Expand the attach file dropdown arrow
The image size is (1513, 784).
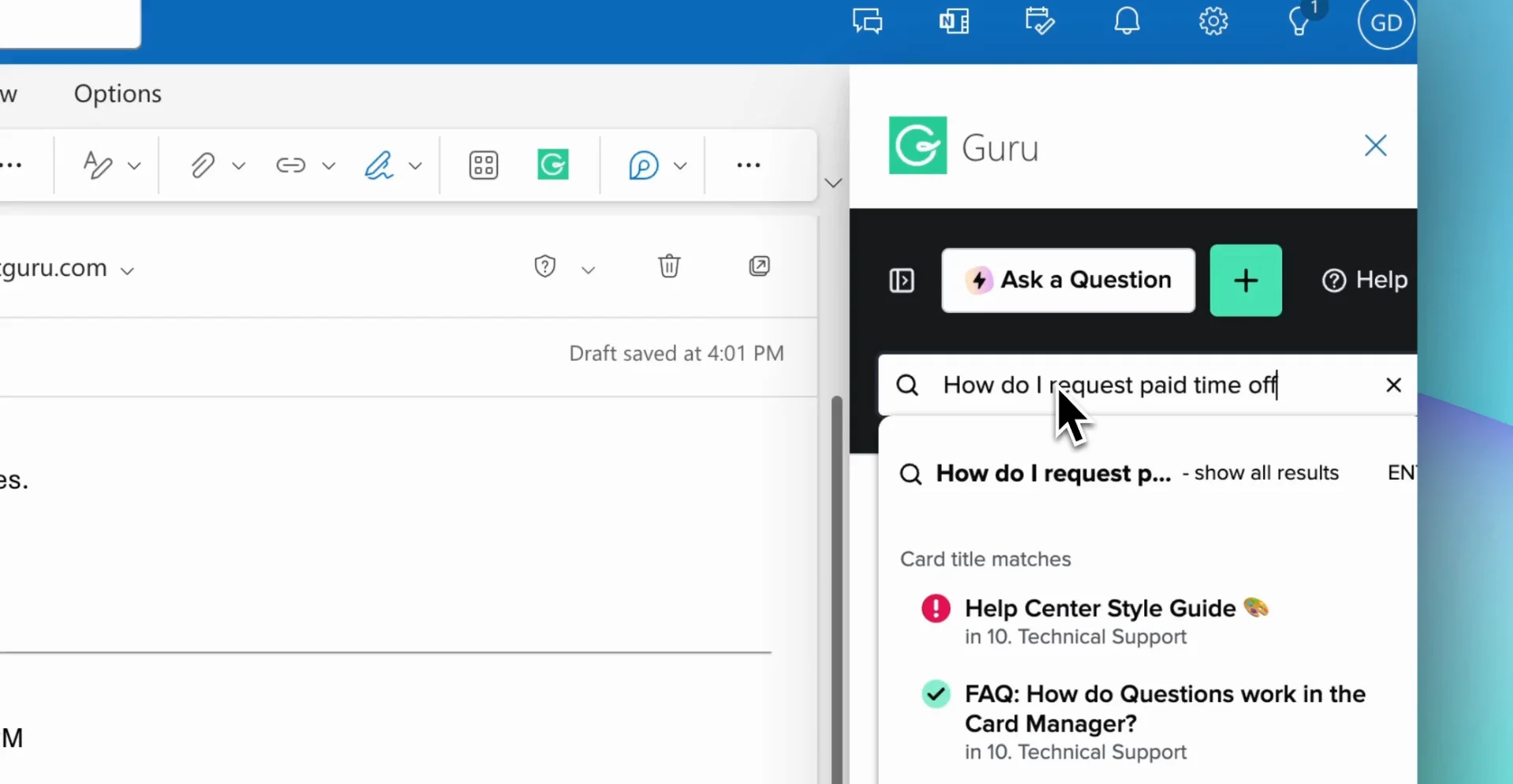(239, 166)
